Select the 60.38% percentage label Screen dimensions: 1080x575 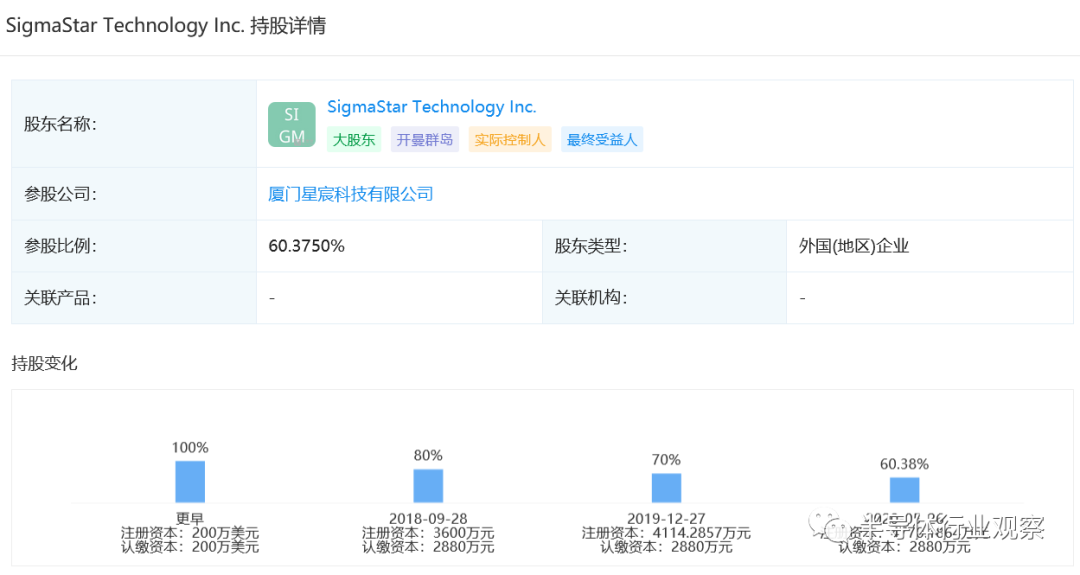(904, 464)
